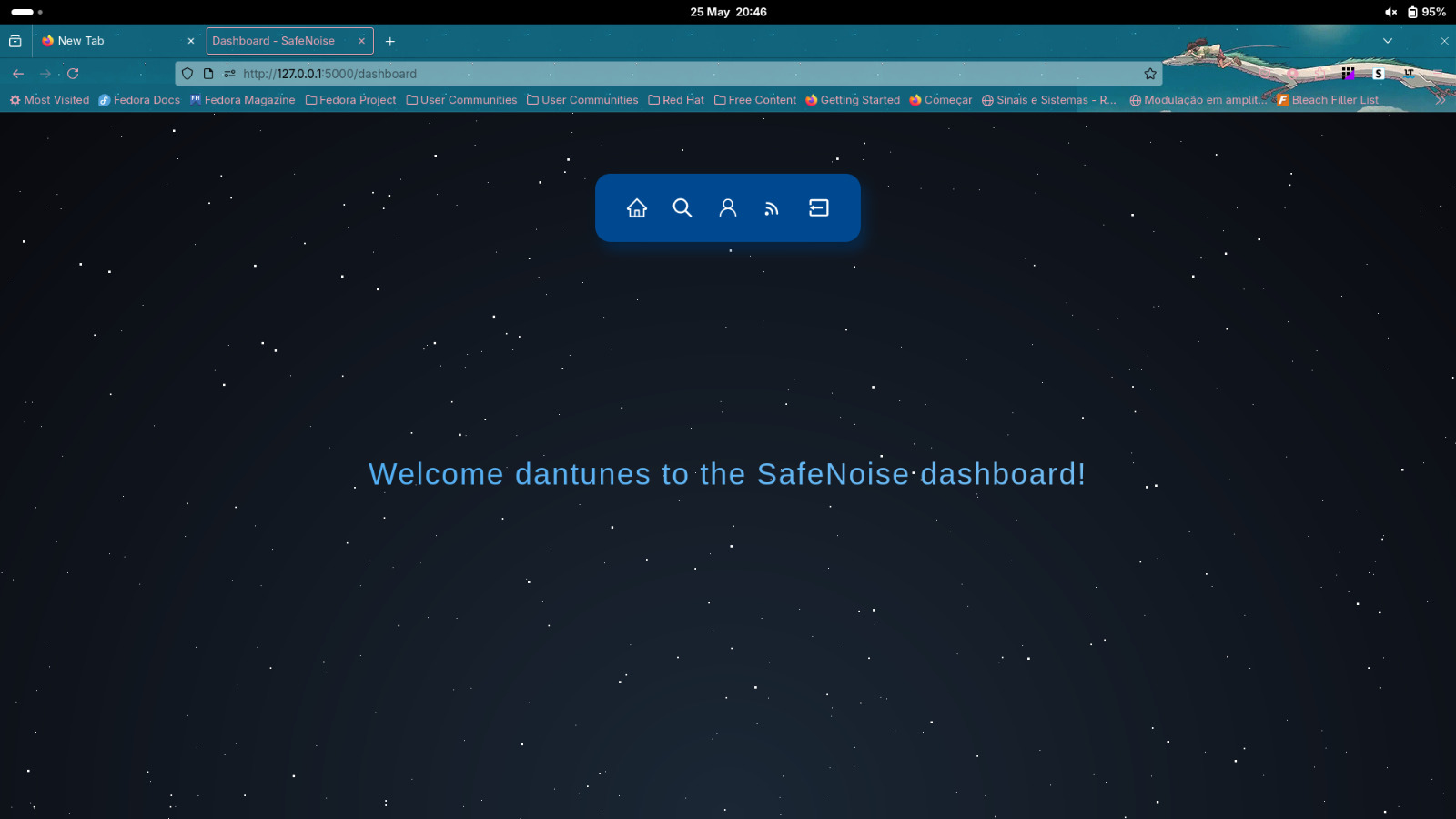
Task: Open the Getting Started bookmark
Action: 858,100
